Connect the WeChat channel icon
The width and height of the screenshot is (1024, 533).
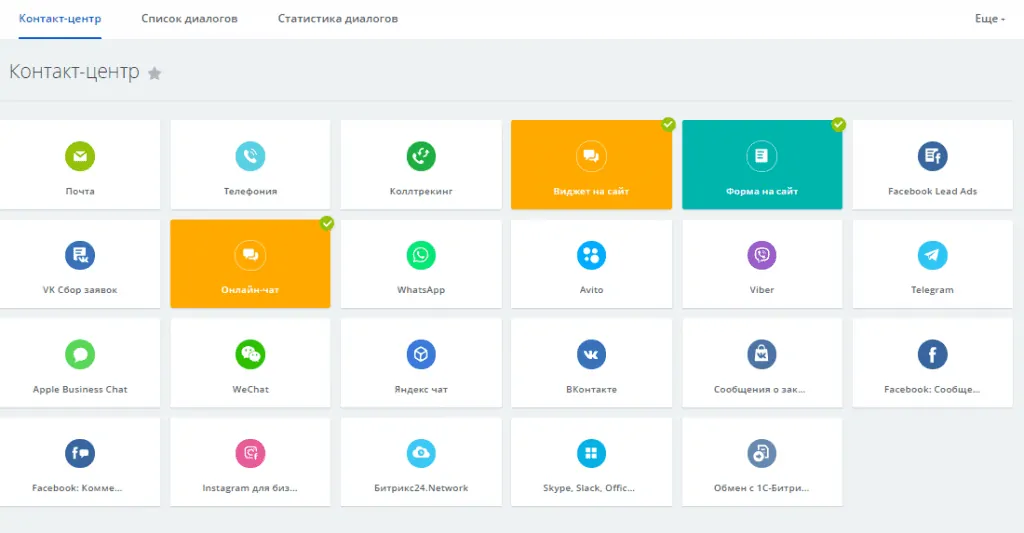click(x=250, y=354)
